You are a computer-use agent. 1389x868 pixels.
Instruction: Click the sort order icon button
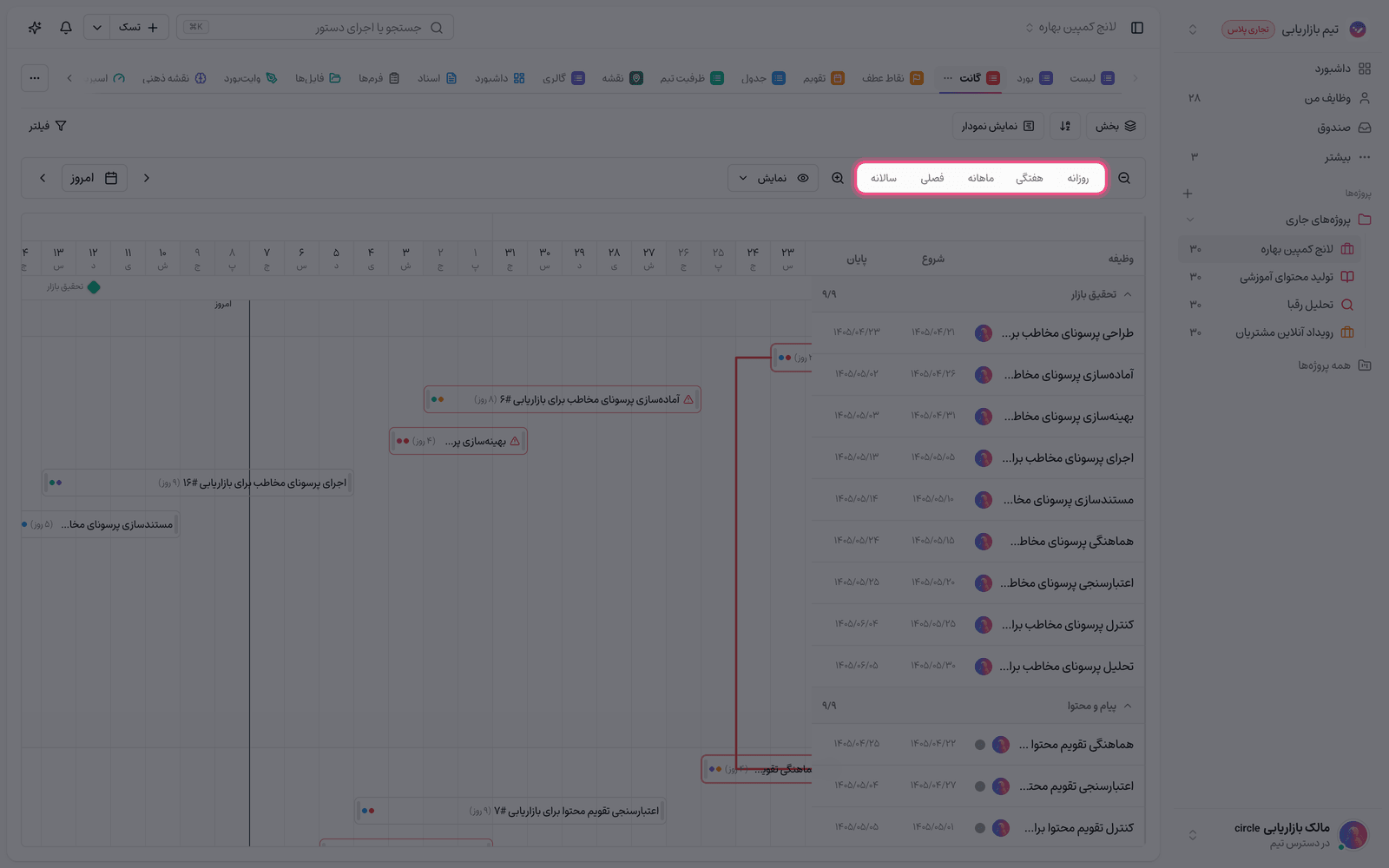1065,126
